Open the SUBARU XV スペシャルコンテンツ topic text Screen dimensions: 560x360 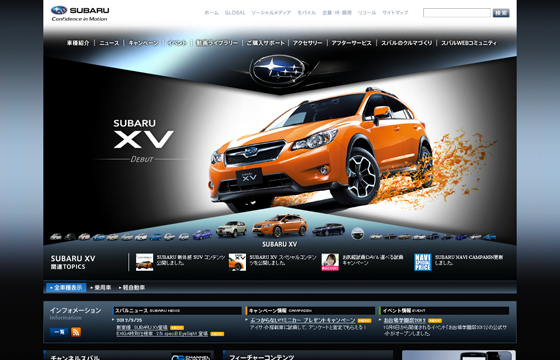[x=283, y=260]
